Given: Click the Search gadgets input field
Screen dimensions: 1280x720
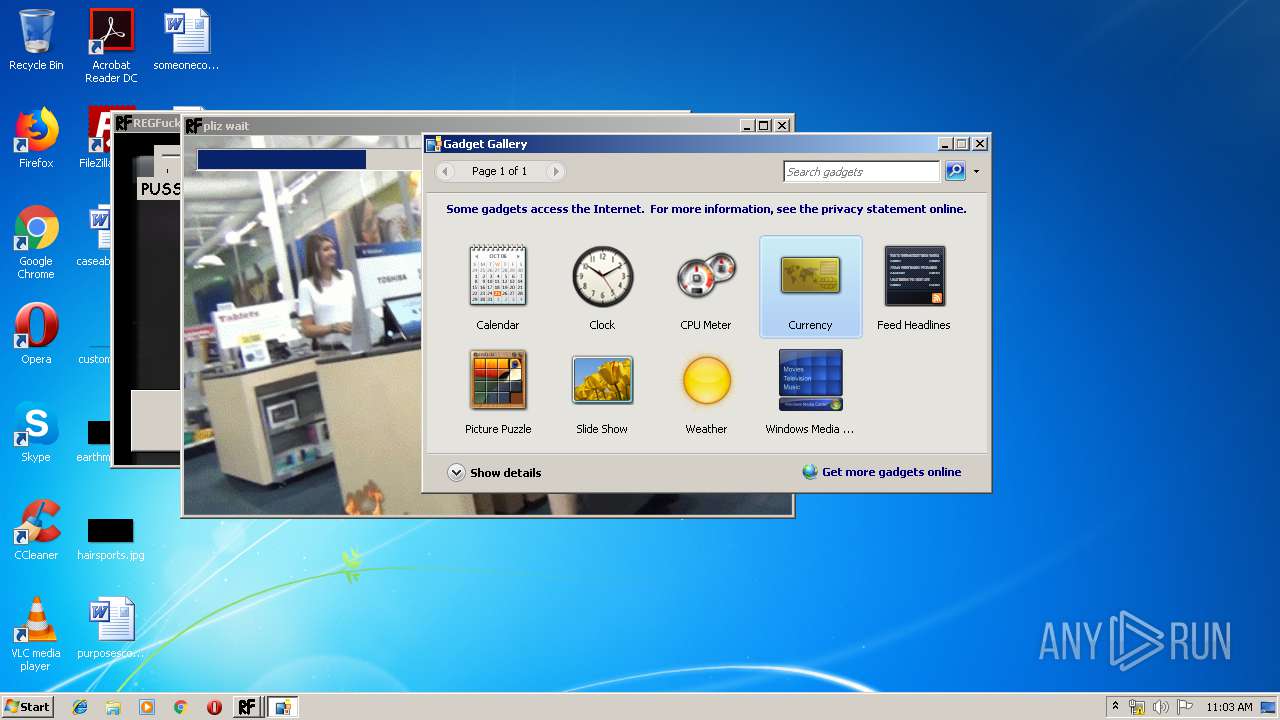Looking at the screenshot, I should click(x=861, y=172).
